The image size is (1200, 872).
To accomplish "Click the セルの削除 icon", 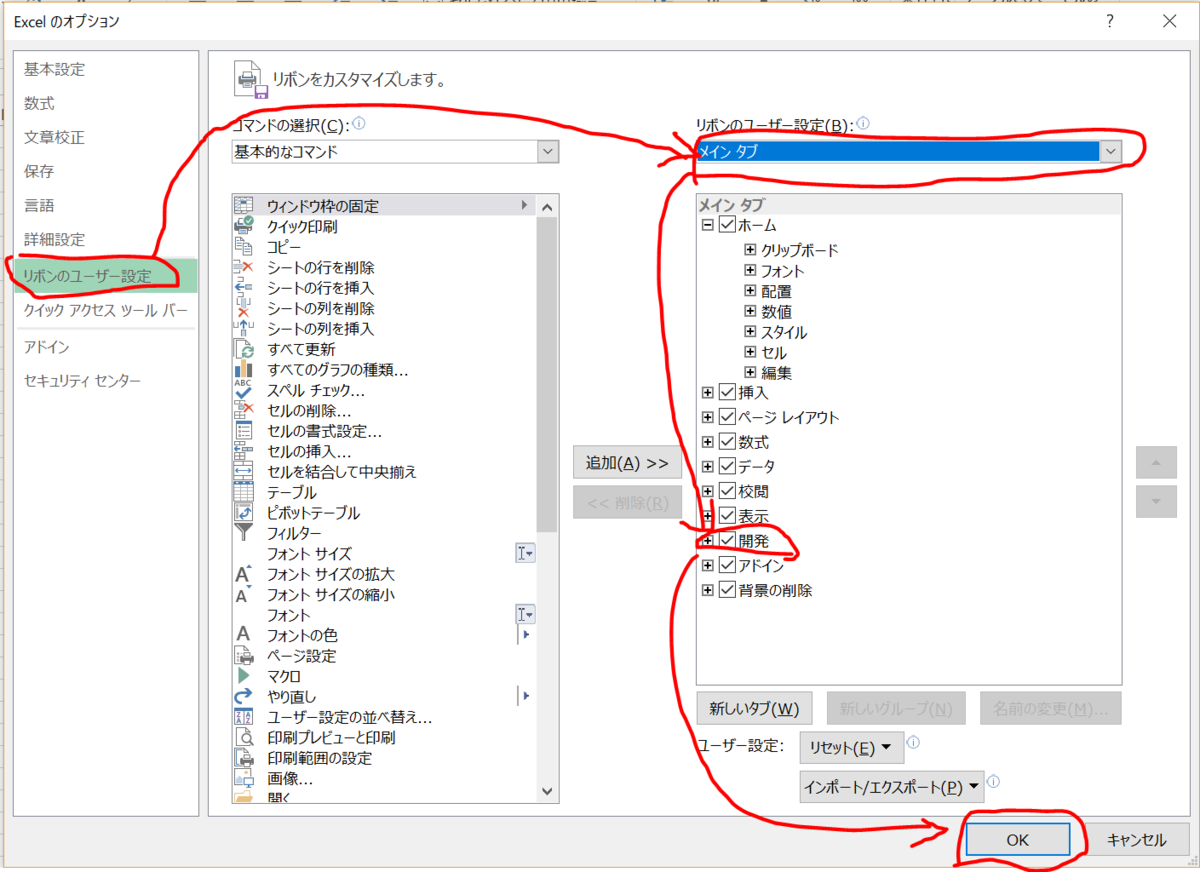I will tap(243, 410).
